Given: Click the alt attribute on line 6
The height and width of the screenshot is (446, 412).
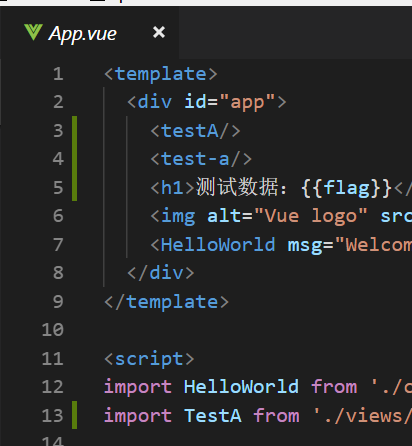Looking at the screenshot, I should pos(224,216).
